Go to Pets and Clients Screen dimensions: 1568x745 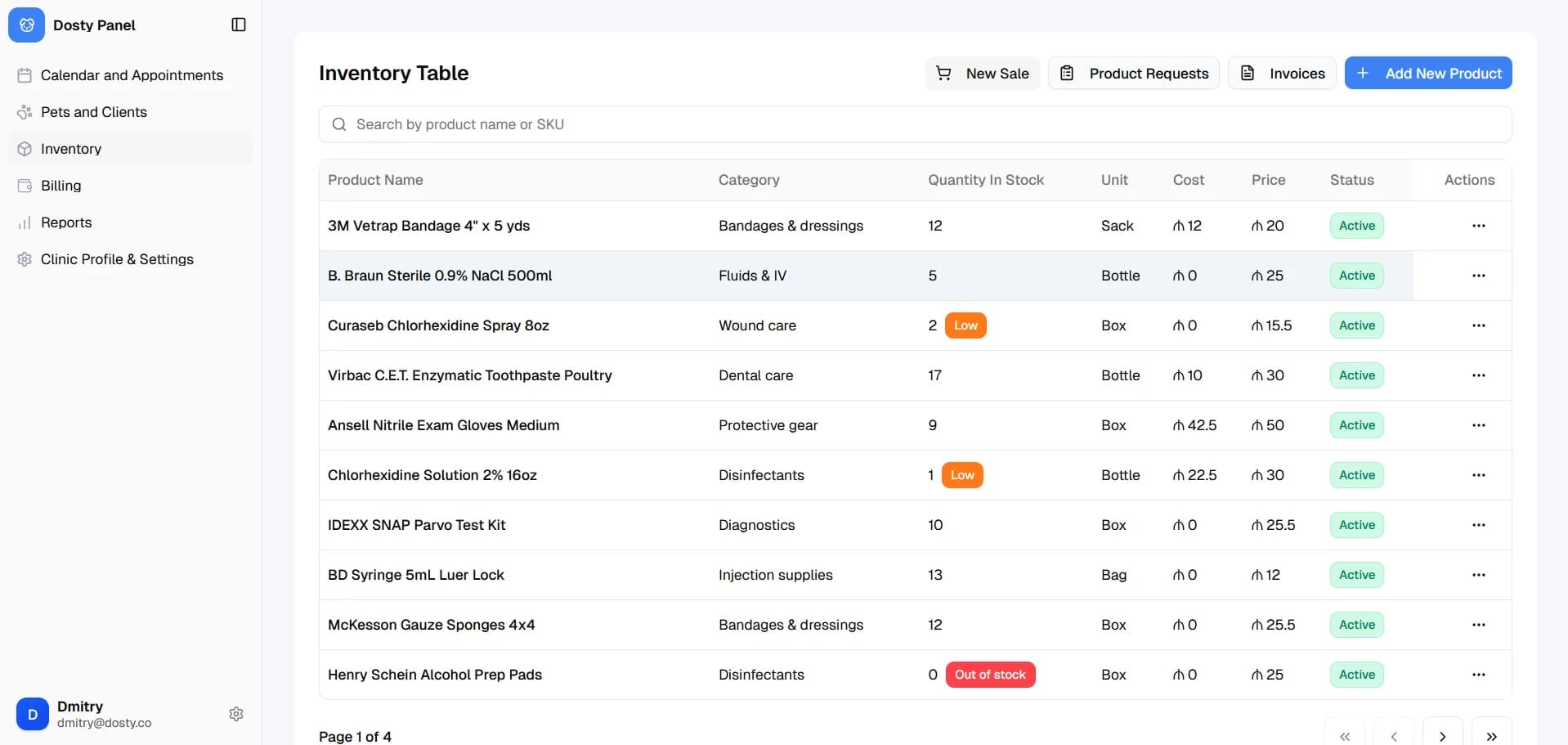(94, 112)
